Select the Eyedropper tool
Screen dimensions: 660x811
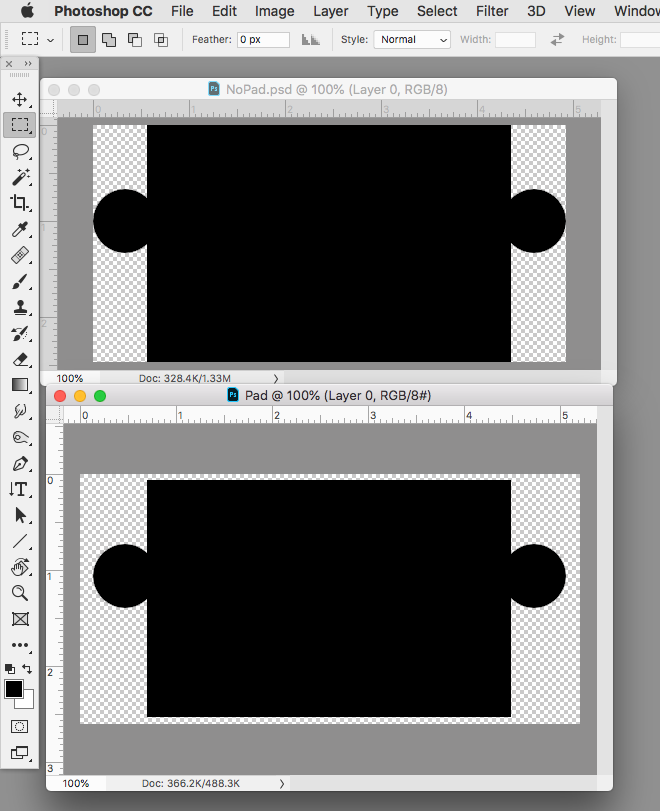[20, 229]
